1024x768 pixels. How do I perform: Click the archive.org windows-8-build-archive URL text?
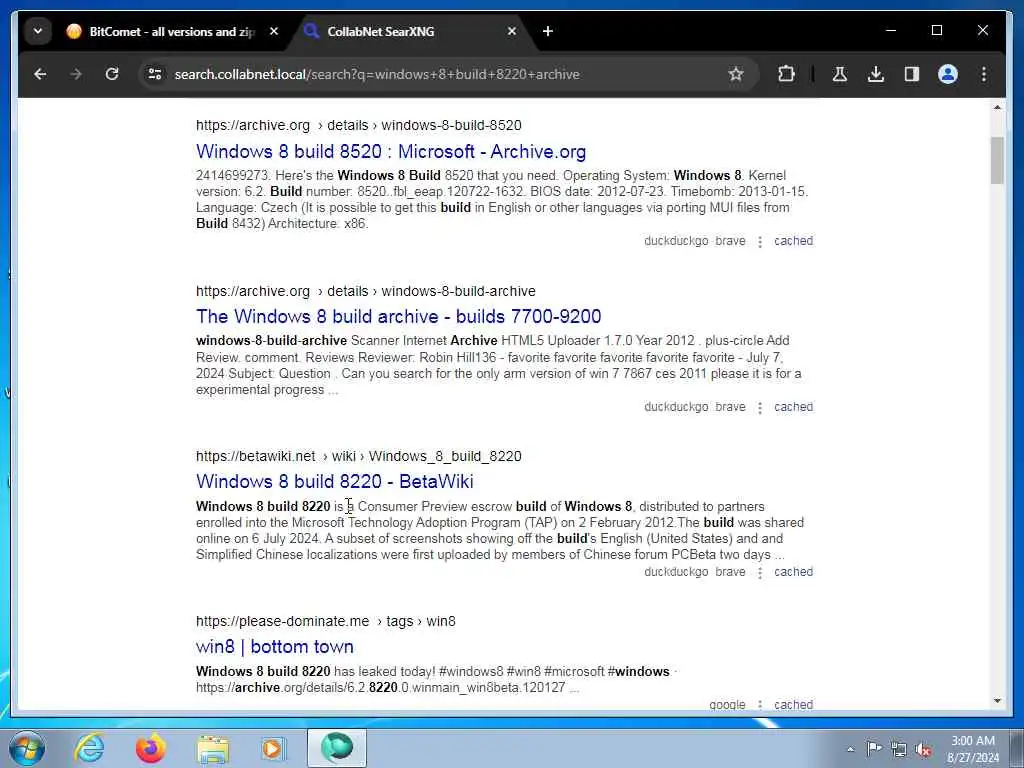click(x=366, y=291)
